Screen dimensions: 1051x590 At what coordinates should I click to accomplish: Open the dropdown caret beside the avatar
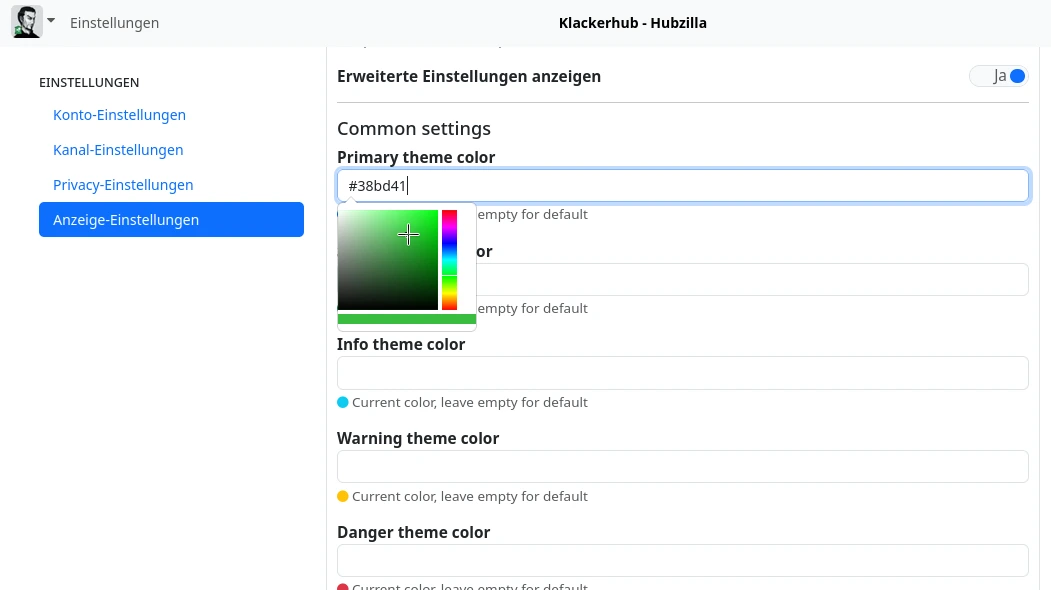(x=51, y=21)
